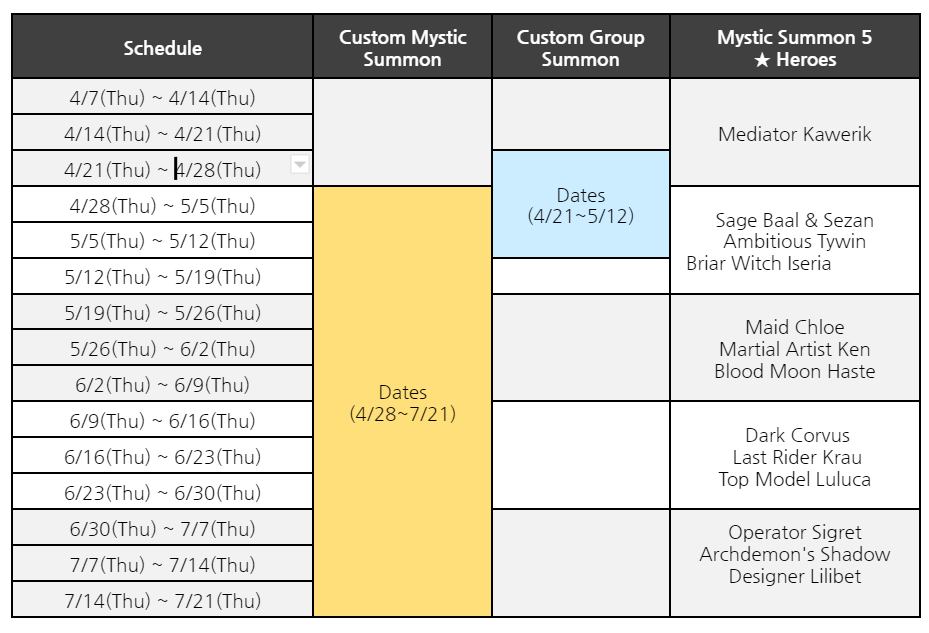Select the 4/28(Thu) ~ 5/5(Thu) cell

[x=162, y=205]
